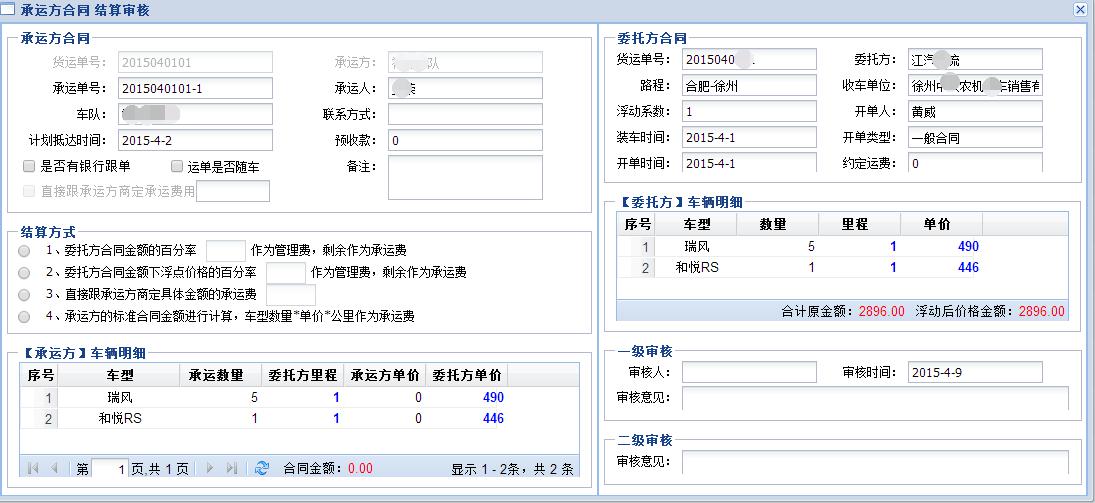This screenshot has width=1095, height=503.
Task: Close the 结算审核 dialog window
Action: coord(1080,9)
